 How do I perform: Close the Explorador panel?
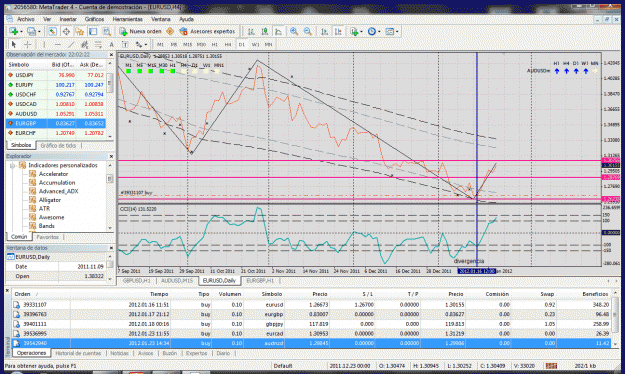[x=111, y=156]
